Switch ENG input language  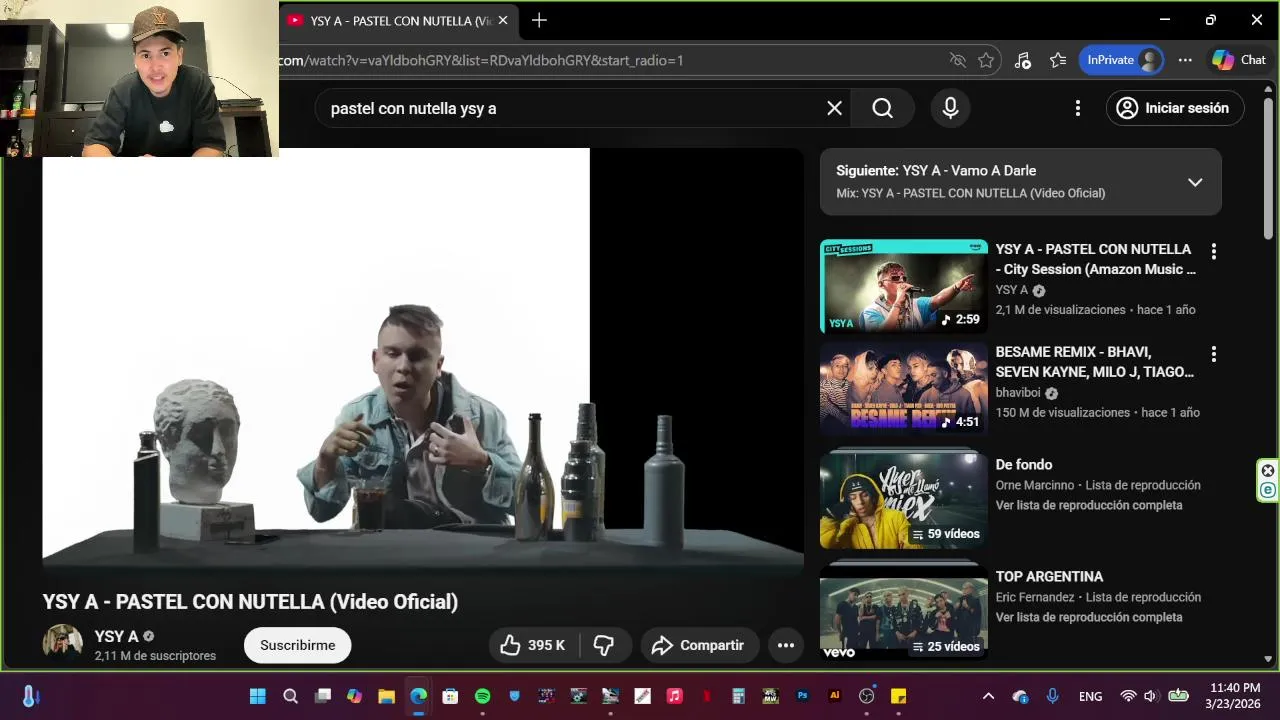click(1090, 696)
